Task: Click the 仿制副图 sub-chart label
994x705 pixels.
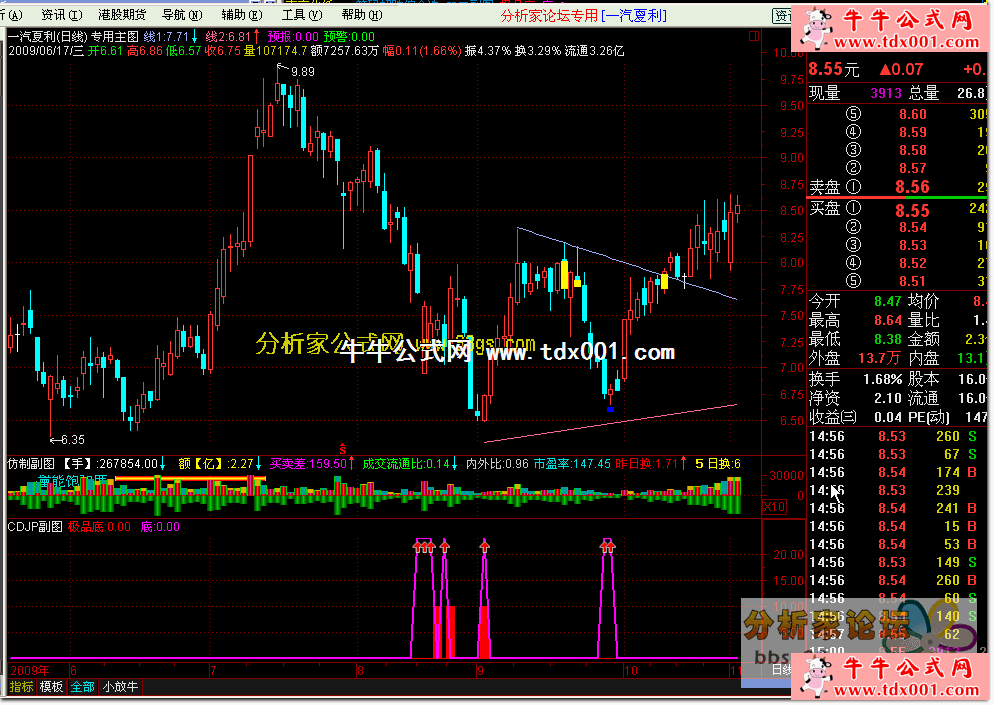Action: (x=31, y=464)
